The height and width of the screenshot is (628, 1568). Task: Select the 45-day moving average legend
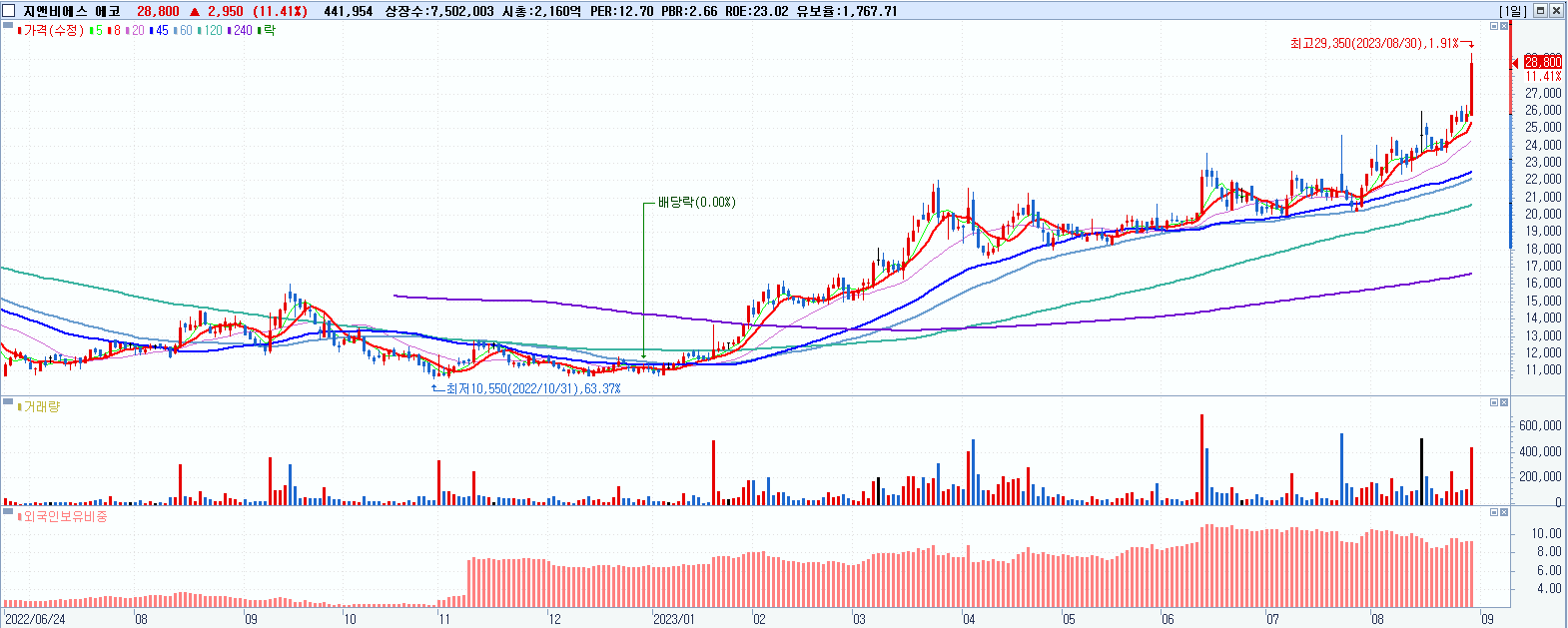pyautogui.click(x=159, y=31)
